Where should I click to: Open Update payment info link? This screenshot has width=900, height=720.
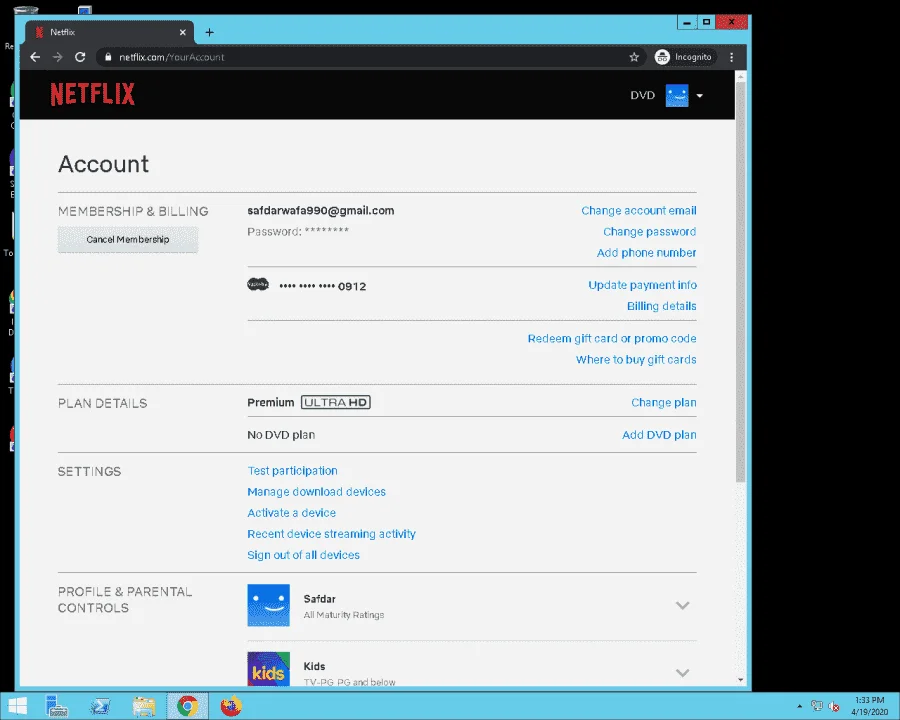(642, 285)
